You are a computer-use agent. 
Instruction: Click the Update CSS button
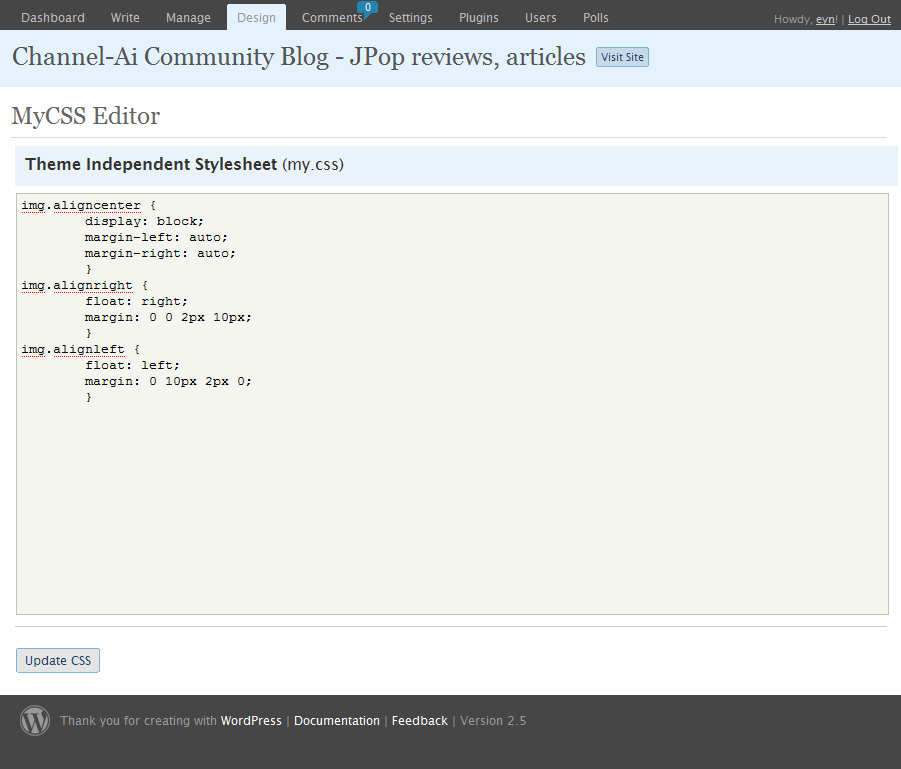[57, 660]
